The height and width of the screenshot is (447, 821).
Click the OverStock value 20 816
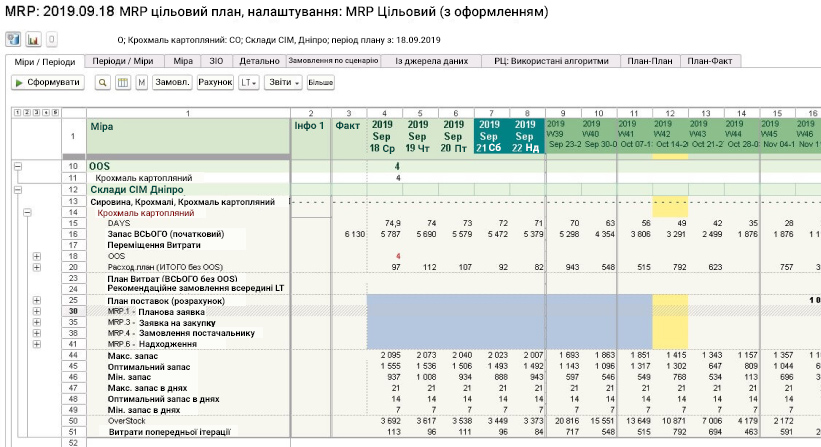pos(567,421)
